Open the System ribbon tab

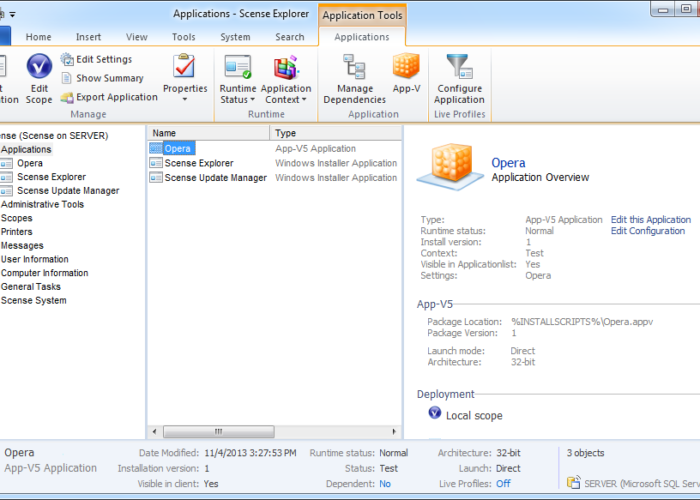click(236, 37)
